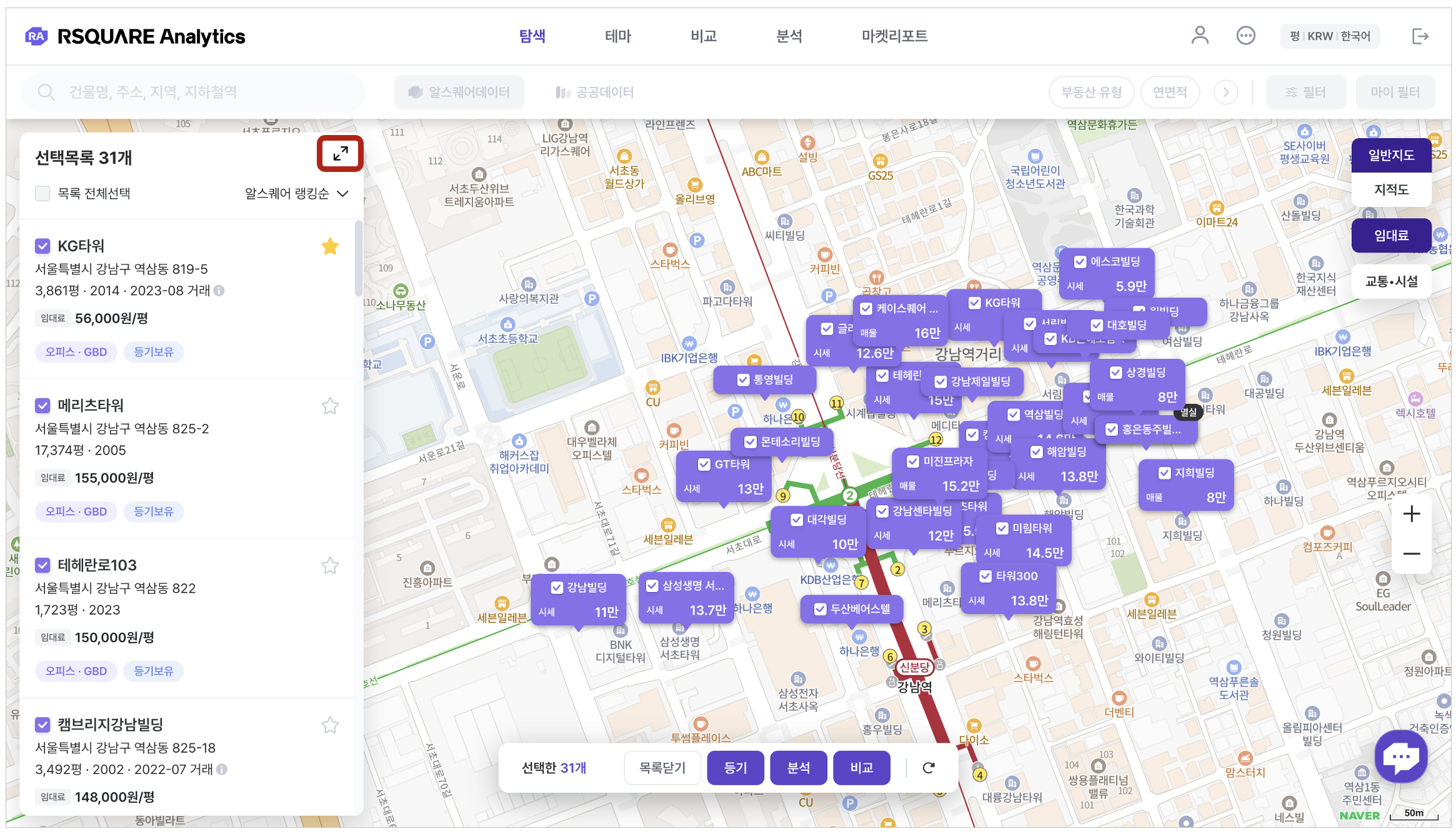1456x834 pixels.
Task: Star the 메리츠타워 listing
Action: (330, 406)
